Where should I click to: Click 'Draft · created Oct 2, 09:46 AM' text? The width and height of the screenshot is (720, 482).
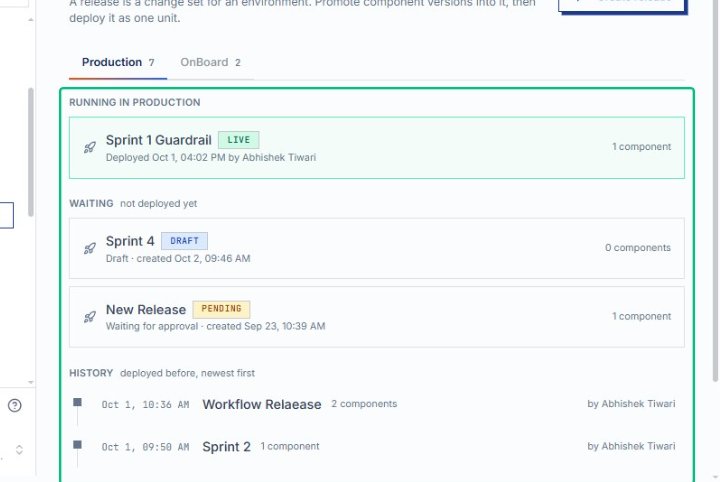tap(178, 258)
